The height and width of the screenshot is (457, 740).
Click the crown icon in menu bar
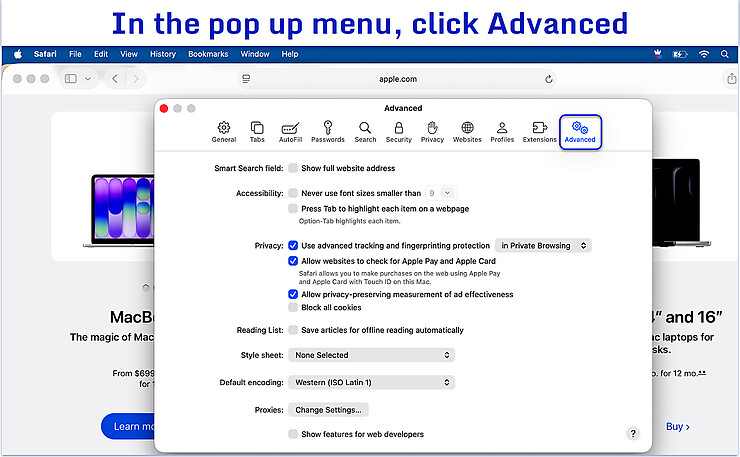658,54
